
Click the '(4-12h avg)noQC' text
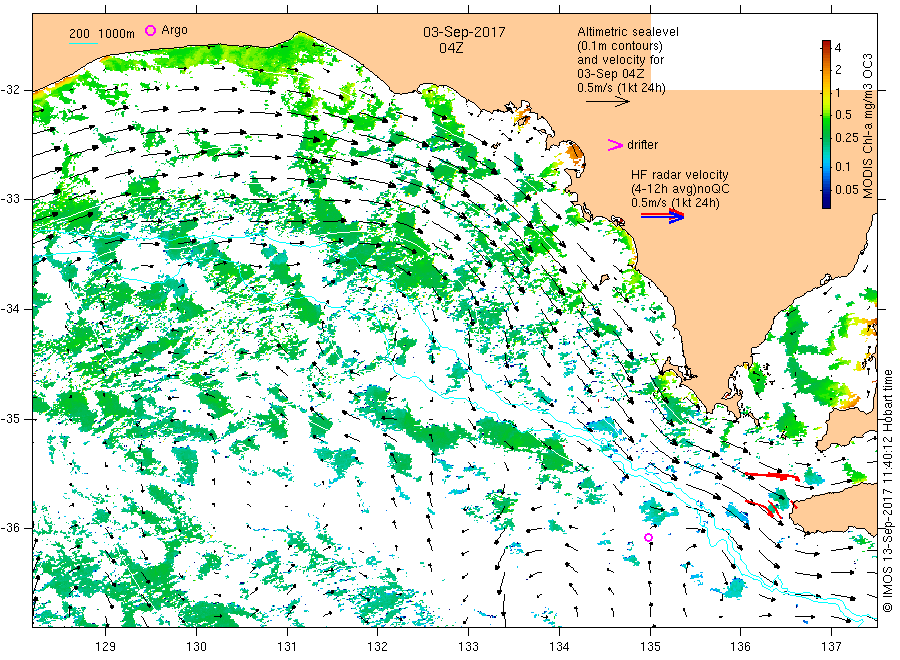coord(680,189)
